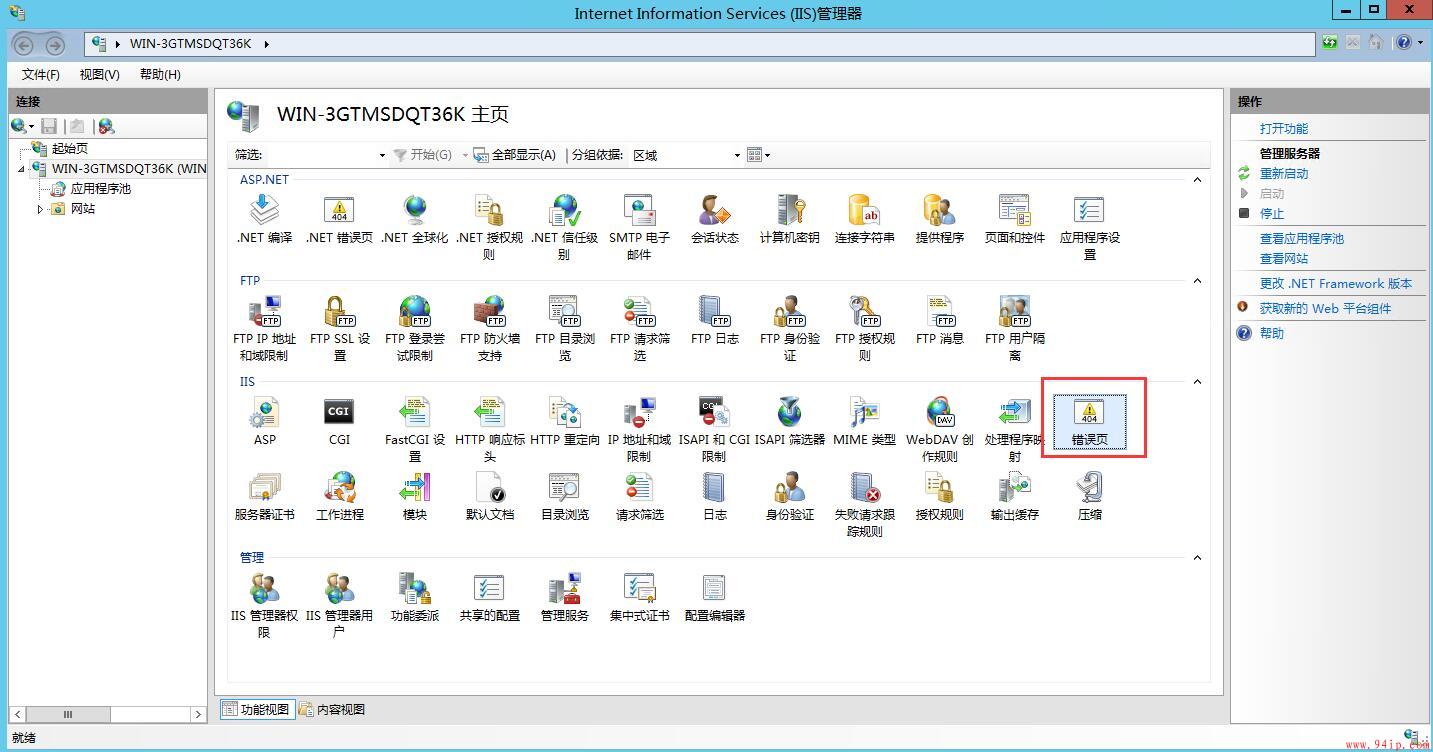The width and height of the screenshot is (1433, 752).
Task: Open the ASP feature in IIS group
Action: click(x=264, y=420)
